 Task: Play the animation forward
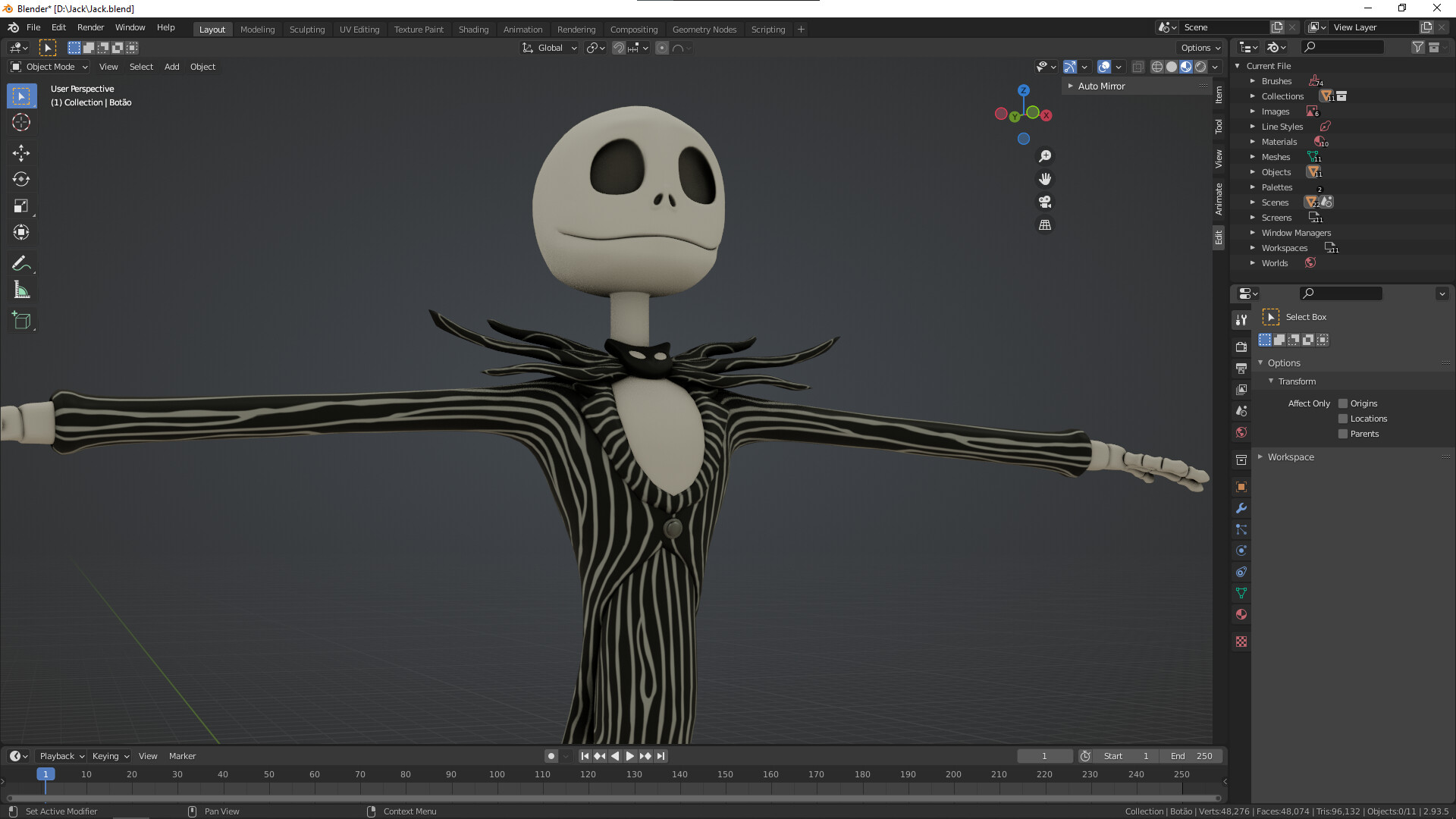[629, 756]
